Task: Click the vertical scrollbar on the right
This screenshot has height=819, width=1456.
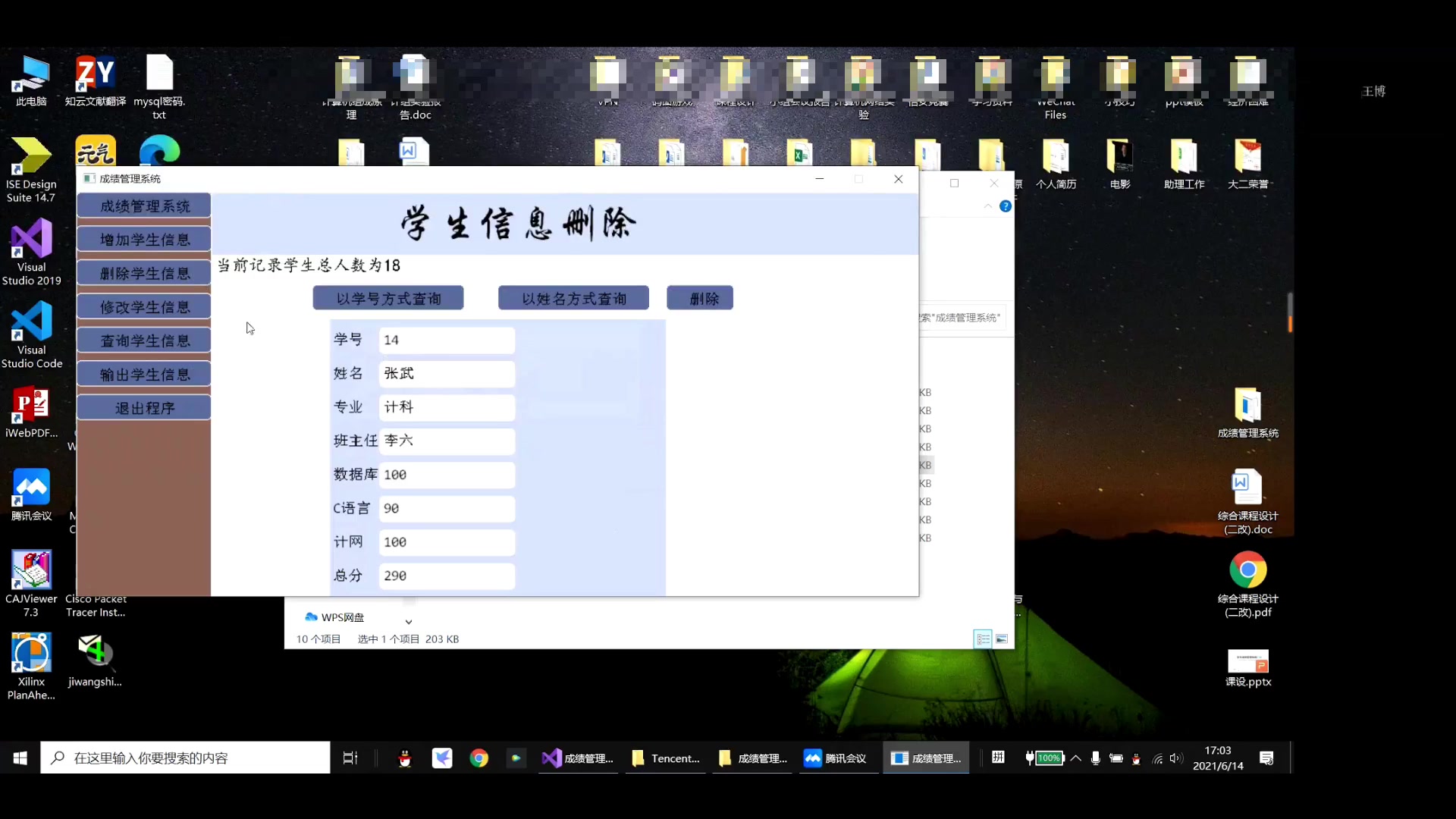Action: click(x=1290, y=312)
